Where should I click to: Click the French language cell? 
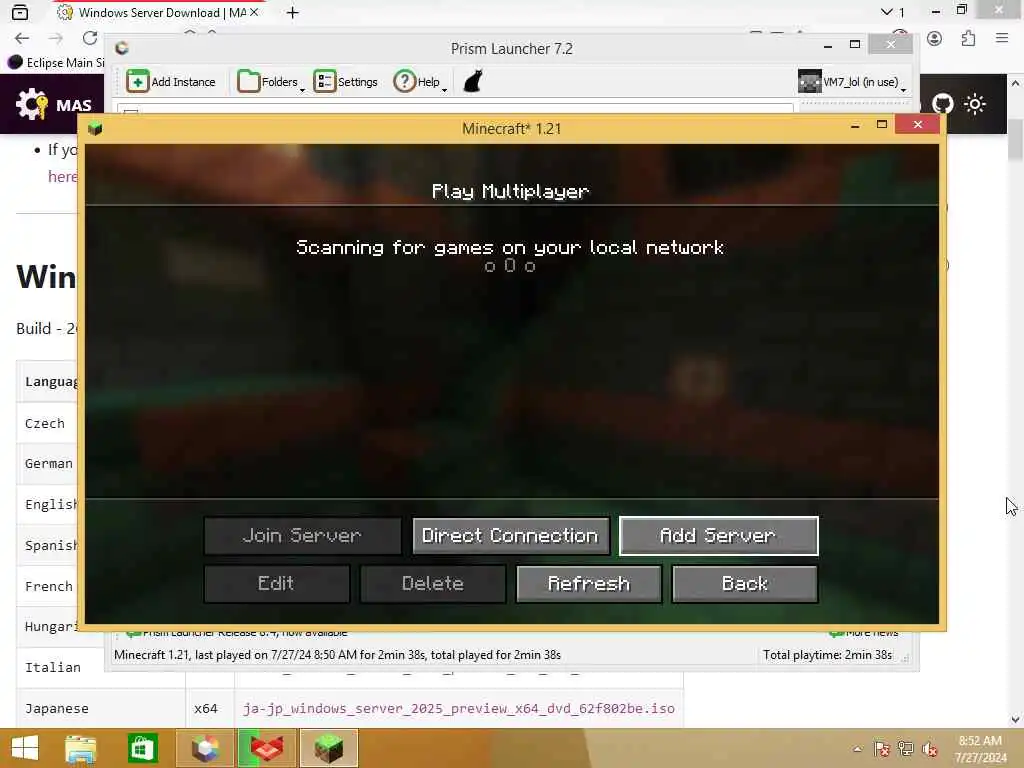pos(49,586)
